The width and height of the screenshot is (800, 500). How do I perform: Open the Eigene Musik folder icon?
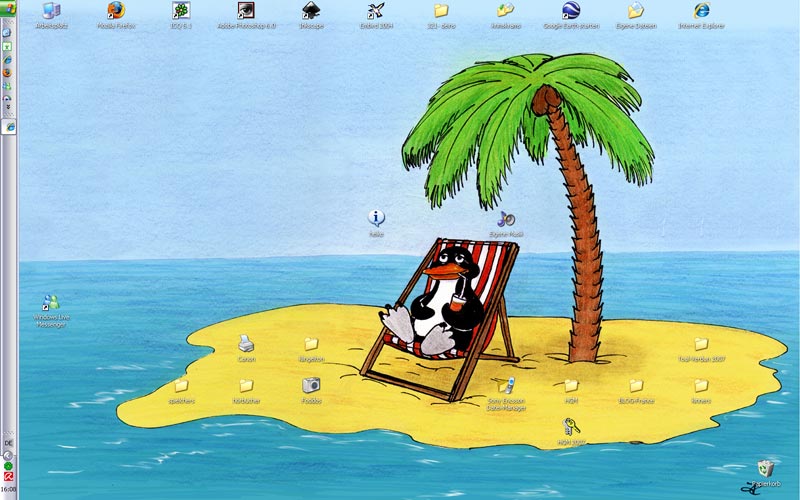[506, 219]
